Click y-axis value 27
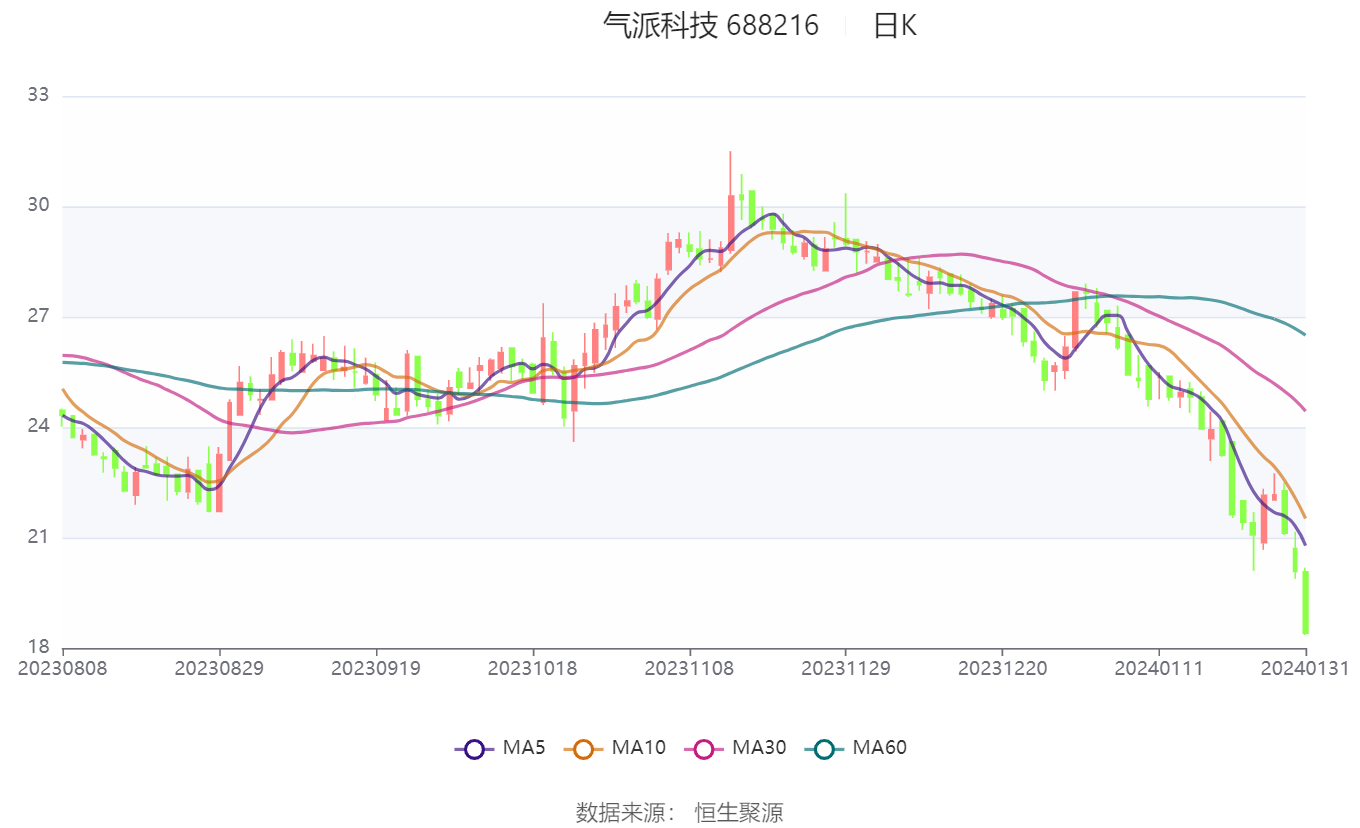Viewport: 1360px width, 828px height. (x=38, y=317)
